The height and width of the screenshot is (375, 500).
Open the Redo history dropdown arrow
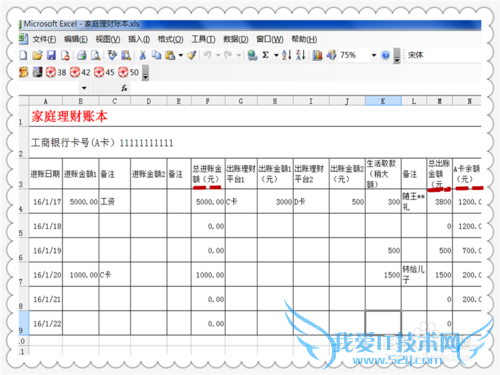(x=239, y=55)
